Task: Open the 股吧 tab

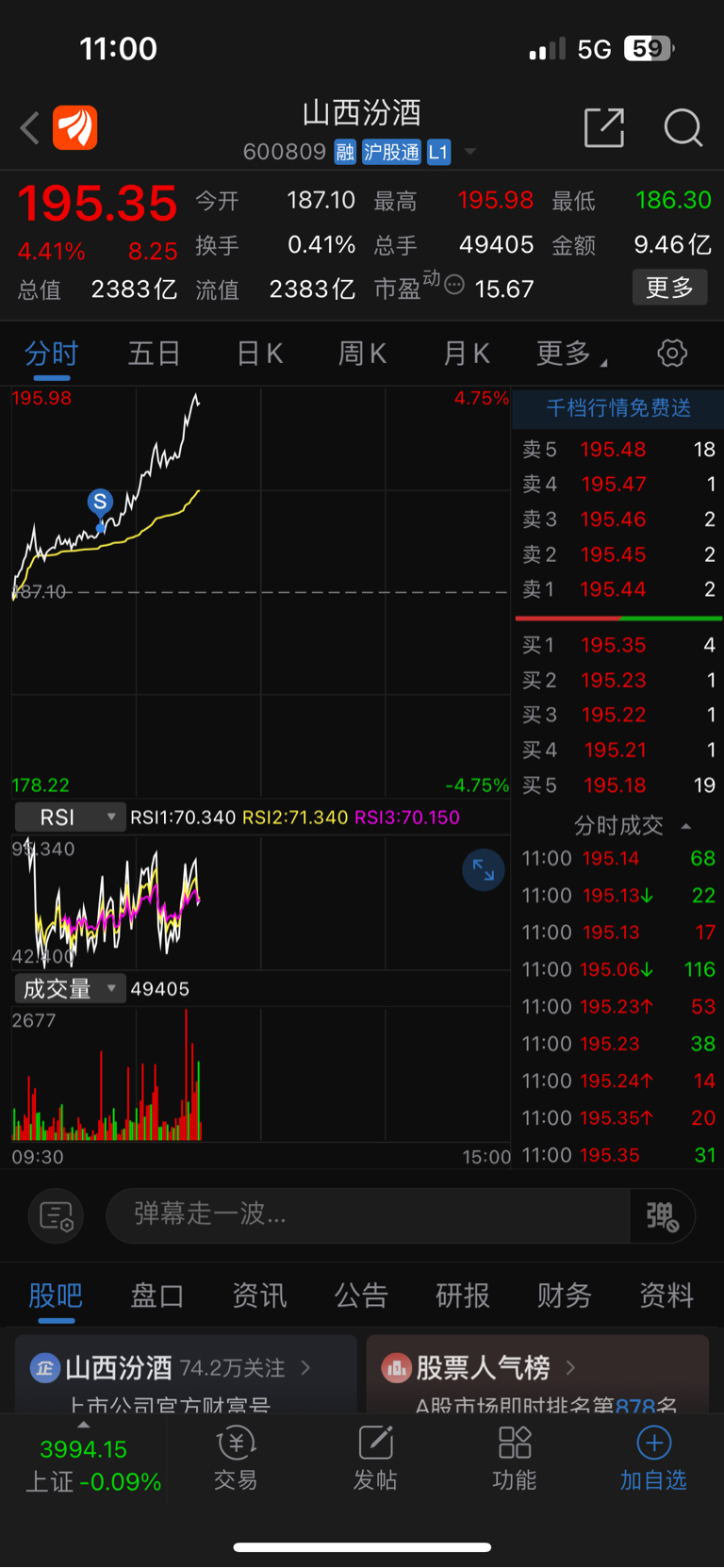Action: (56, 1296)
